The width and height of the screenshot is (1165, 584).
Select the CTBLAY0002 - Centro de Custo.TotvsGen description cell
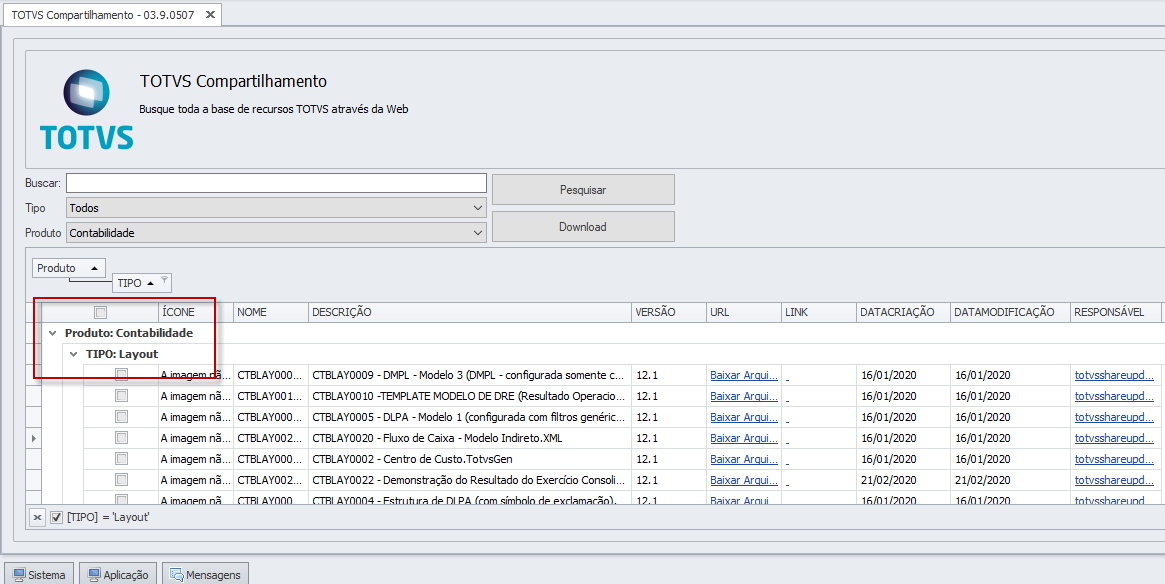tap(470, 458)
